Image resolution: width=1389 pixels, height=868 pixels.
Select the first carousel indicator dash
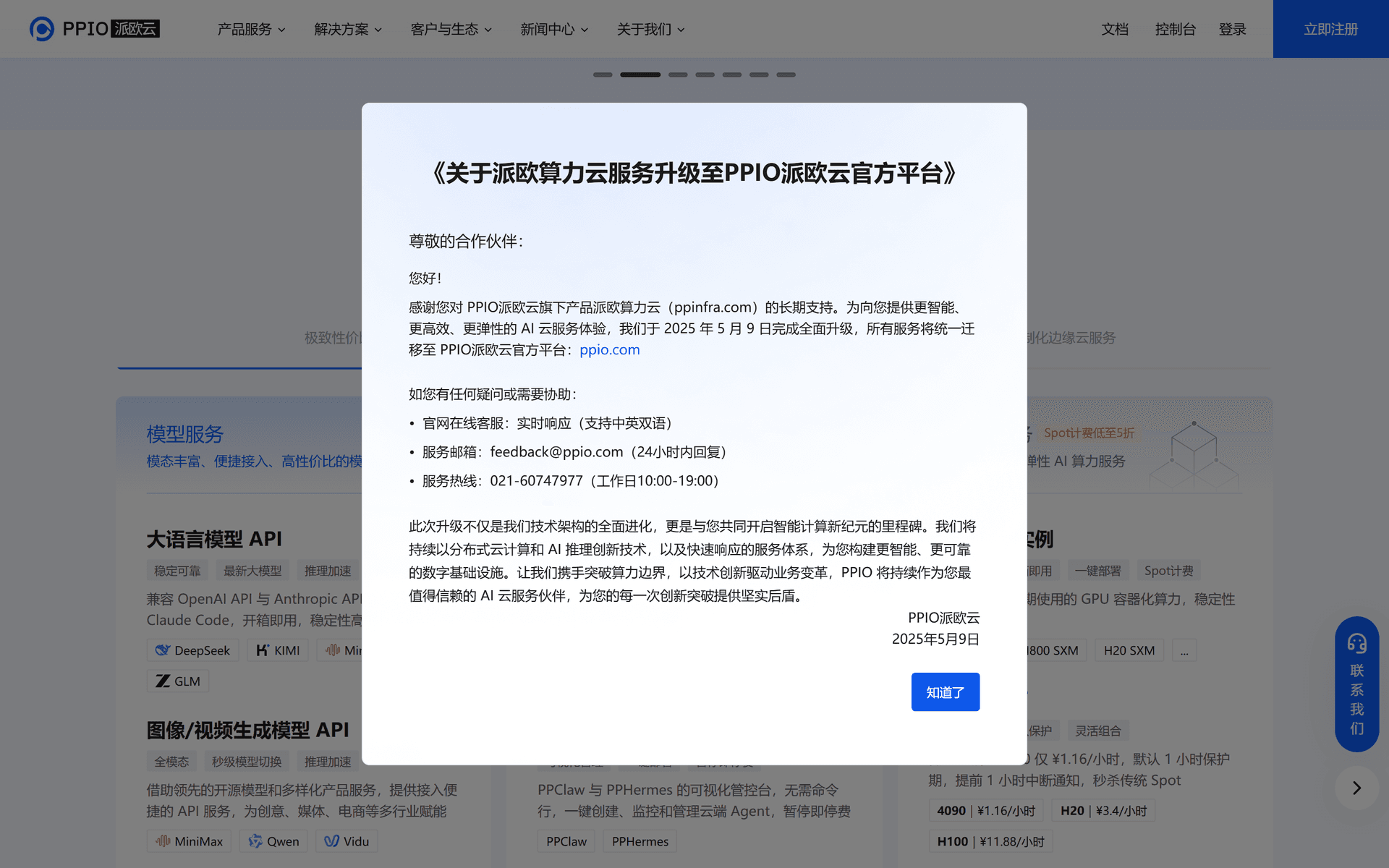point(603,75)
